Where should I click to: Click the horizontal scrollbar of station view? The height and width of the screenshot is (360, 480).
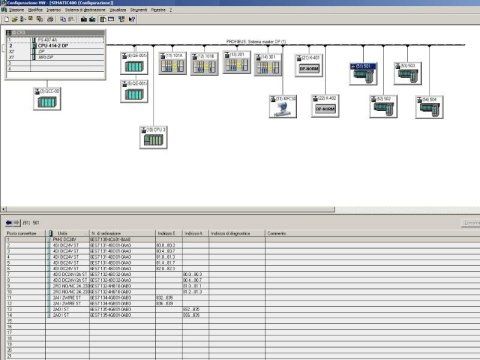click(x=170, y=209)
